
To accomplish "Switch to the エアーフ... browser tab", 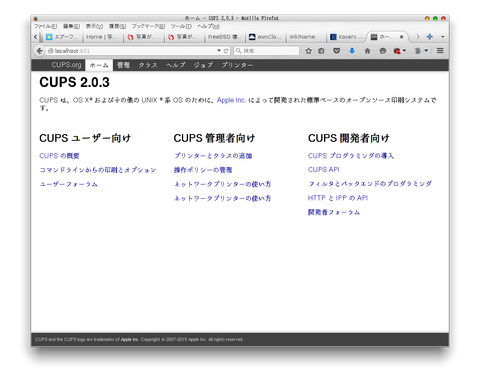I will pyautogui.click(x=62, y=37).
